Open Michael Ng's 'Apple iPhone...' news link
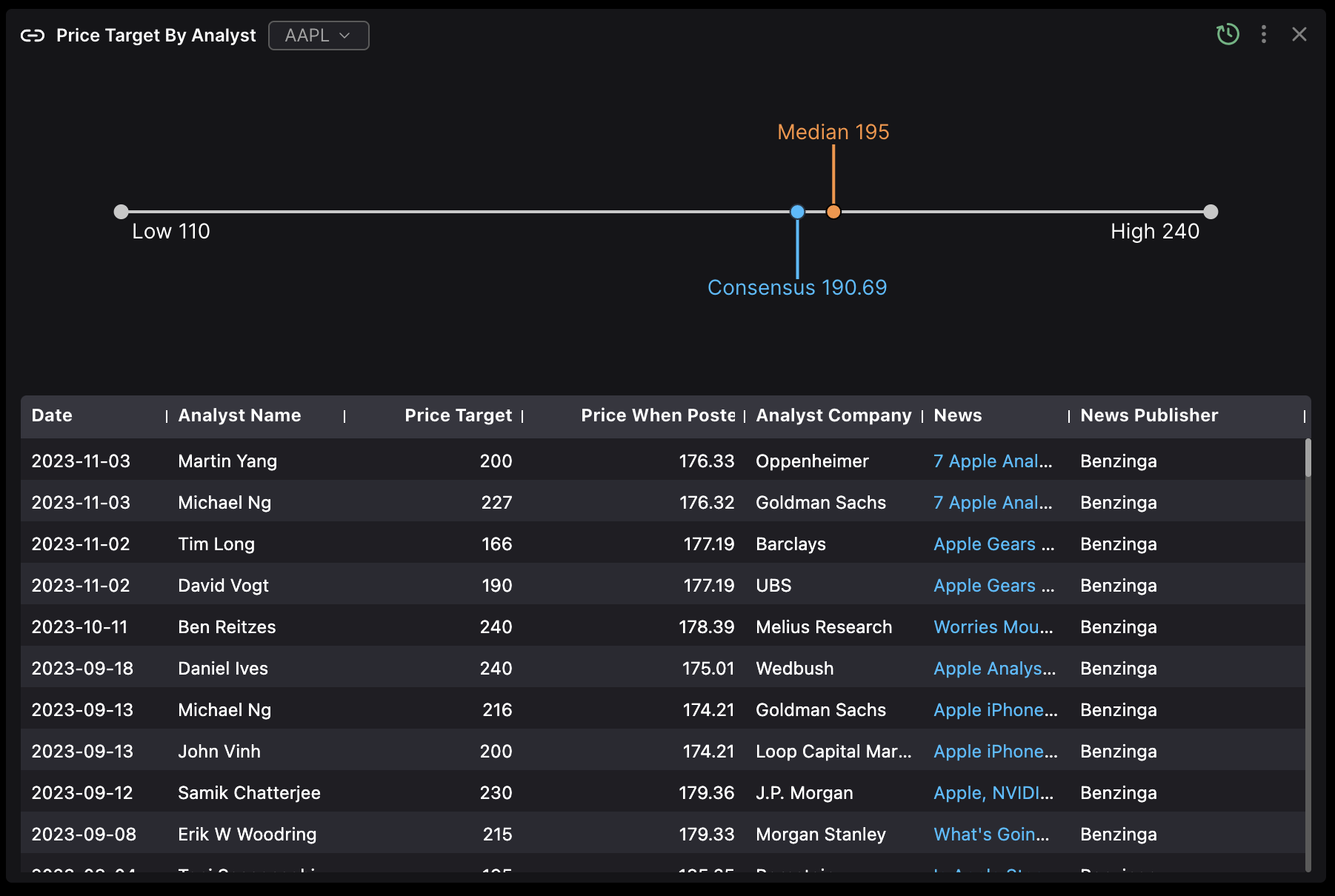Image resolution: width=1335 pixels, height=896 pixels. pyautogui.click(x=996, y=710)
